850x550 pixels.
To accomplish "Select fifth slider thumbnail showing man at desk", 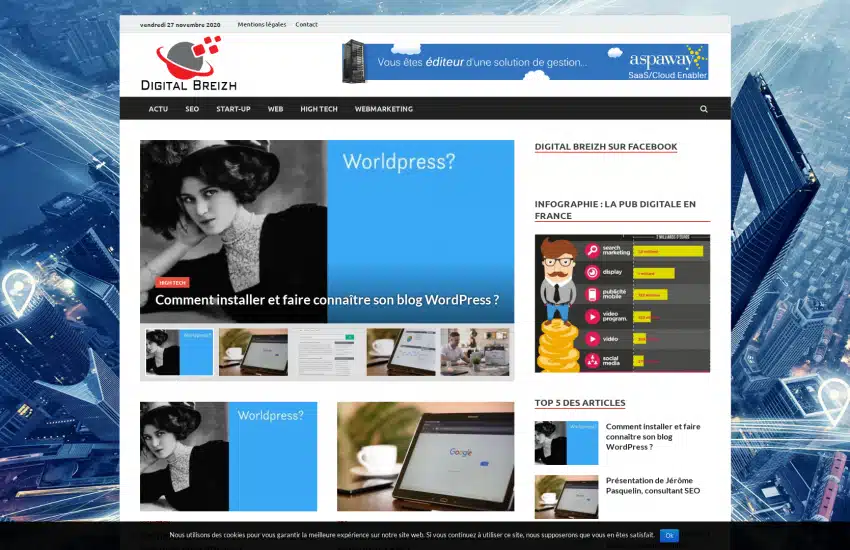I will [475, 352].
